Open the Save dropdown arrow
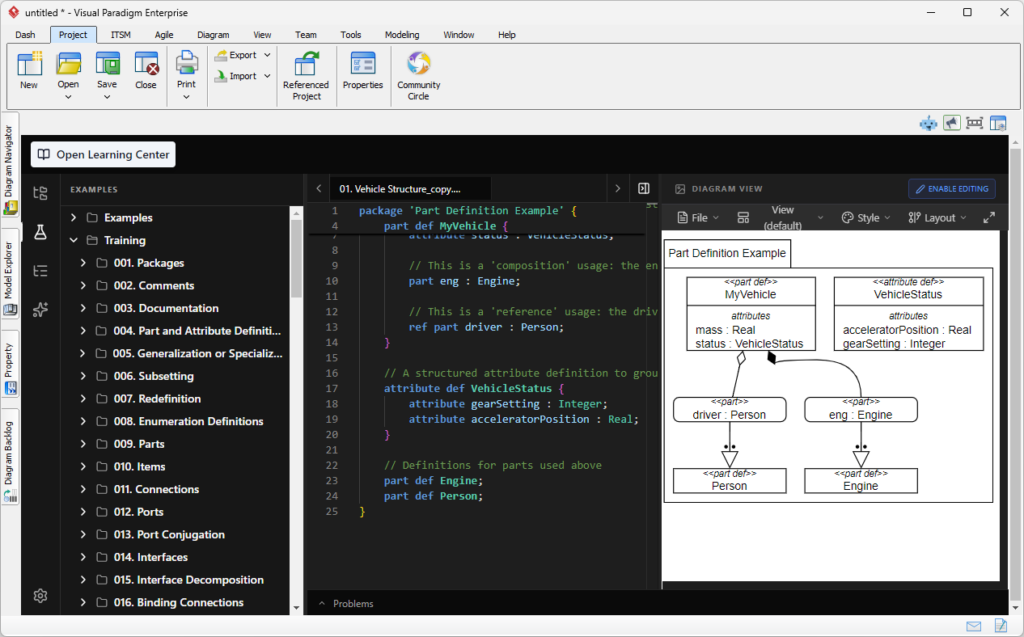Viewport: 1024px width, 637px height. coord(107,97)
